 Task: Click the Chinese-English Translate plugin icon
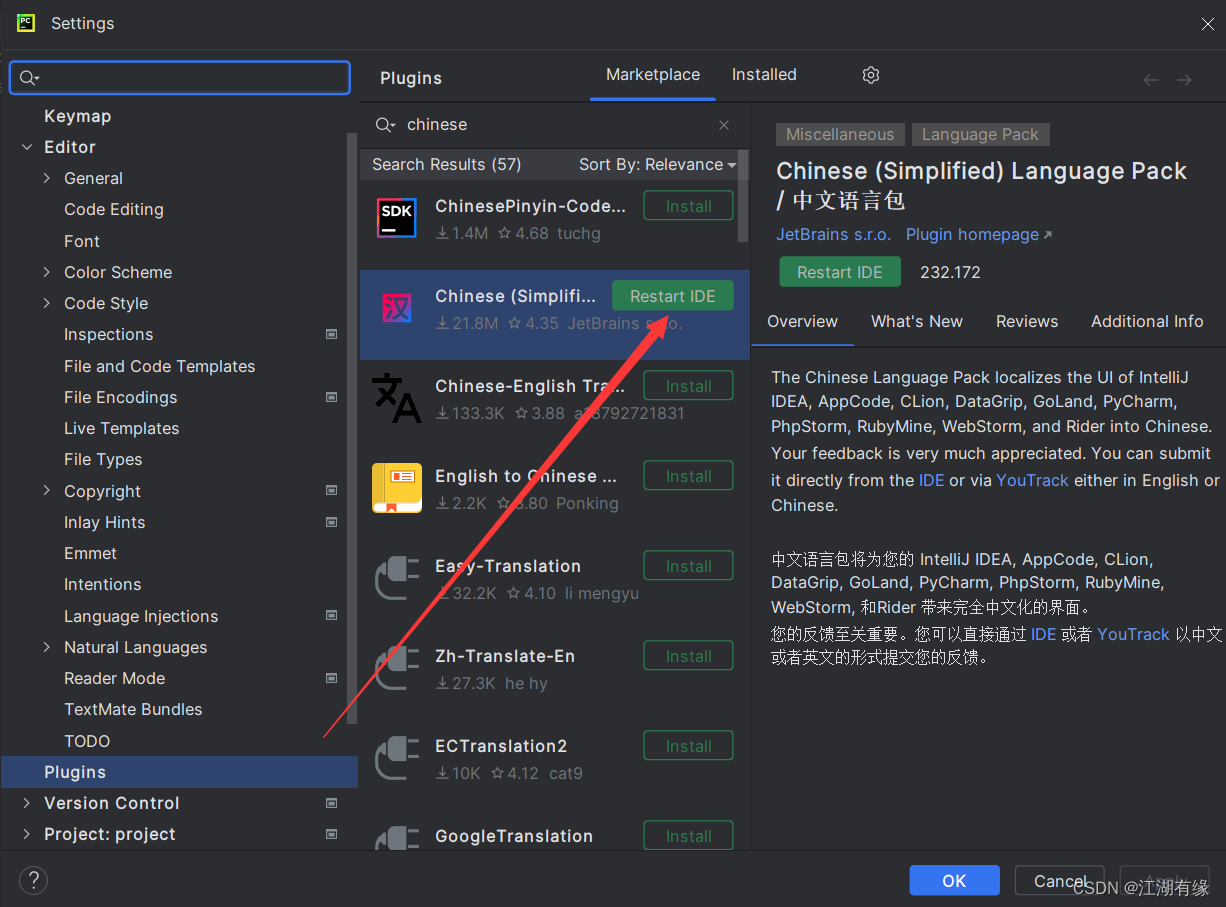(x=397, y=398)
